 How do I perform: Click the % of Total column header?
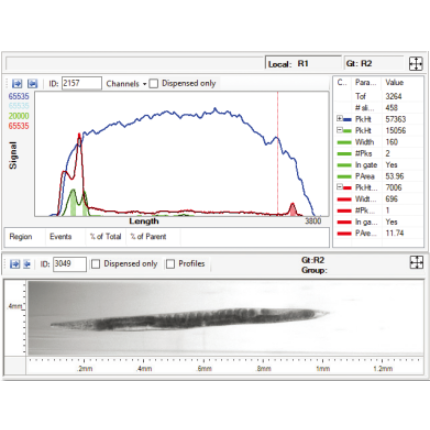click(105, 237)
